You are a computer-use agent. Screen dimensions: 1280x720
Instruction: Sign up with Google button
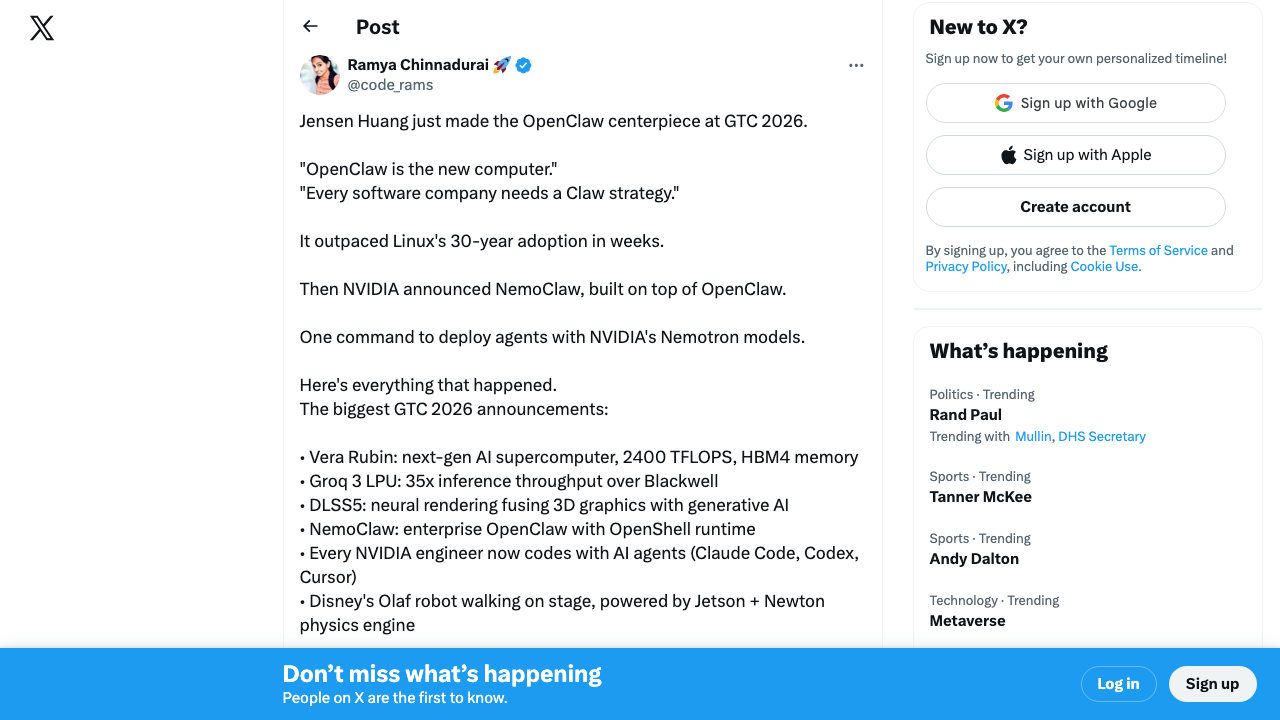tap(1075, 103)
